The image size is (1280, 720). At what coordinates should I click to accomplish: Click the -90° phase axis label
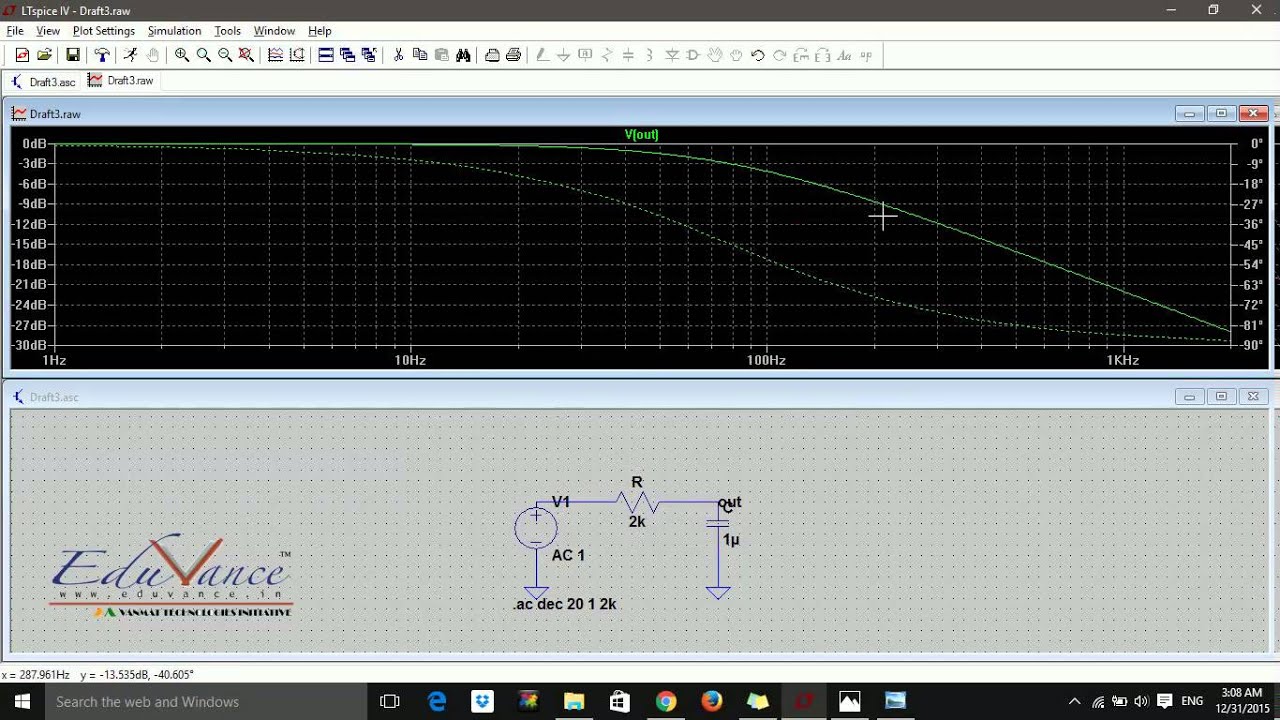1253,345
